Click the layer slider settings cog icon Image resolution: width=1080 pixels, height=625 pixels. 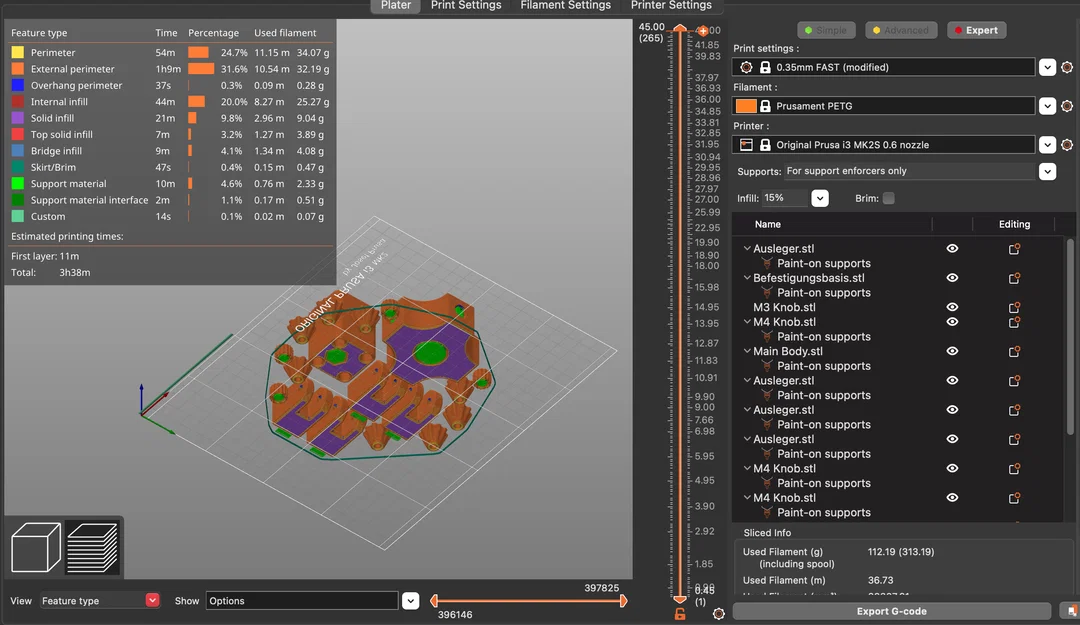click(x=718, y=613)
